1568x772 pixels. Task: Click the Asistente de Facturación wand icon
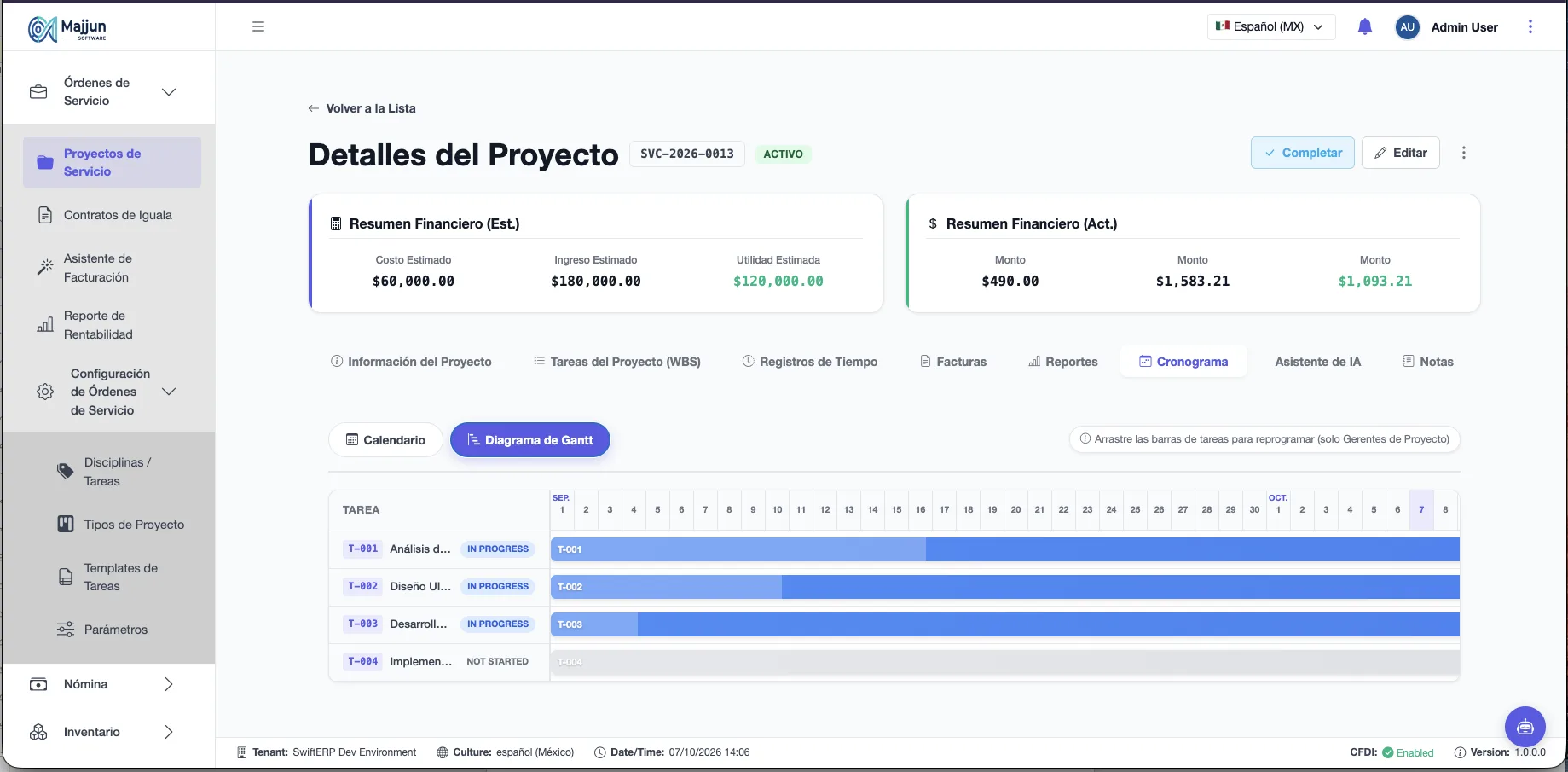[x=45, y=267]
